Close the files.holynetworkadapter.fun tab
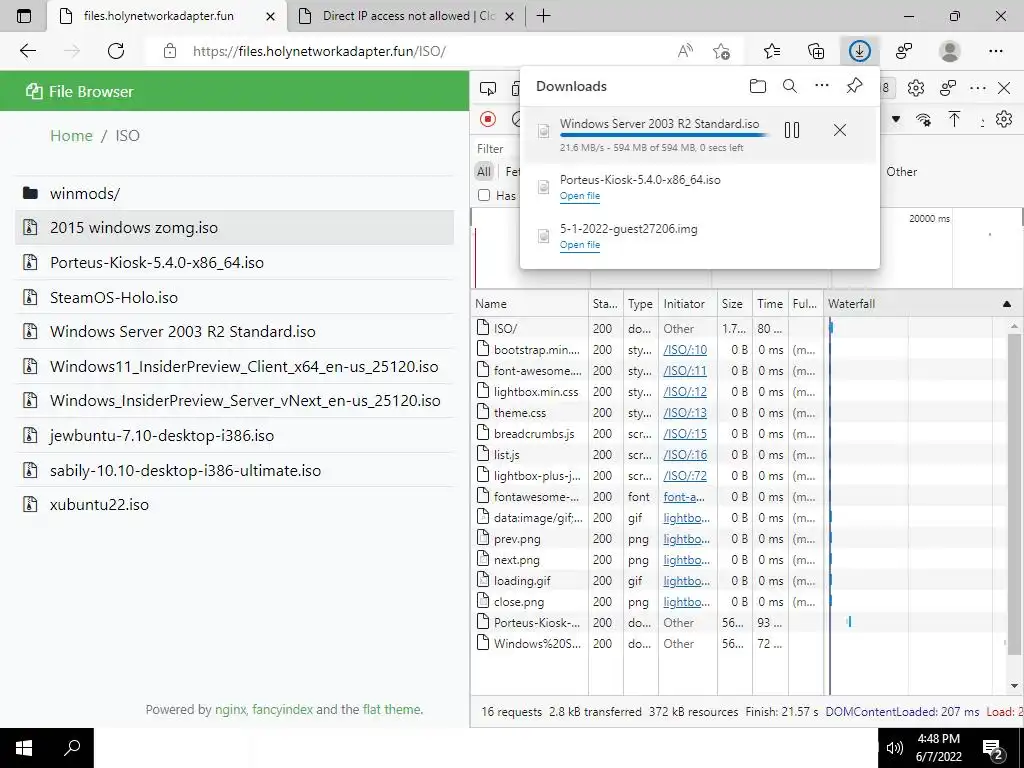 pyautogui.click(x=270, y=17)
